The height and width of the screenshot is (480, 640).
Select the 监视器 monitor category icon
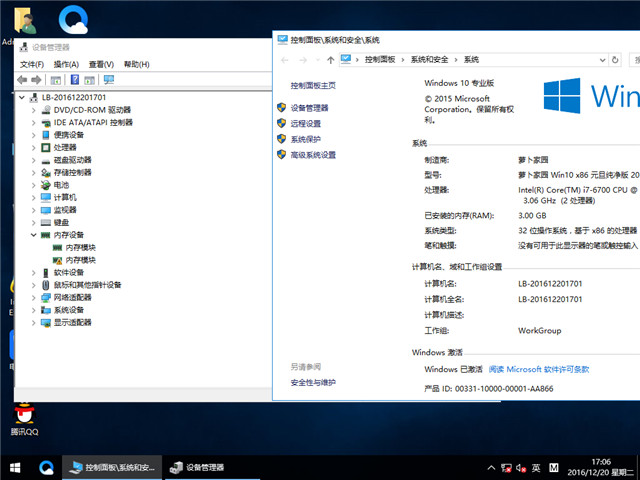tap(46, 210)
